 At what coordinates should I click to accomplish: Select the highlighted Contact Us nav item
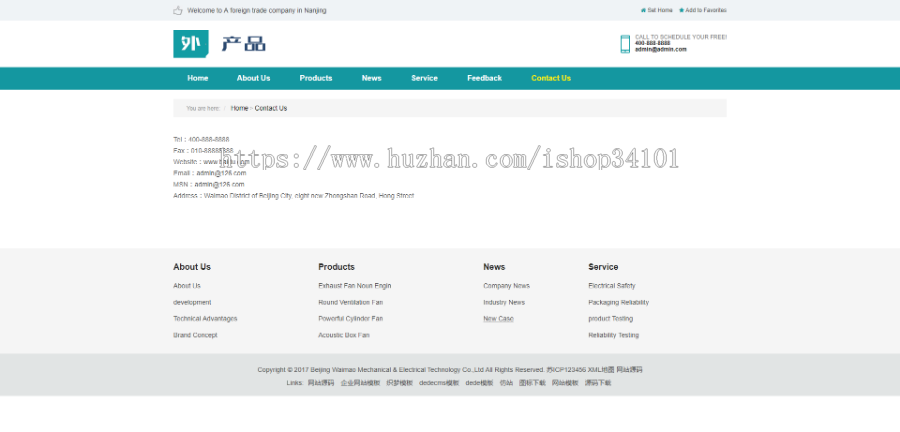[551, 78]
